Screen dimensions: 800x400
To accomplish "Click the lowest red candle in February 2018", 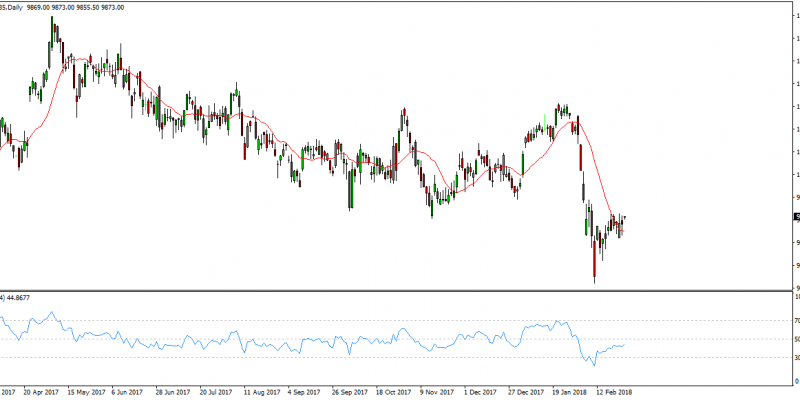I will (594, 266).
